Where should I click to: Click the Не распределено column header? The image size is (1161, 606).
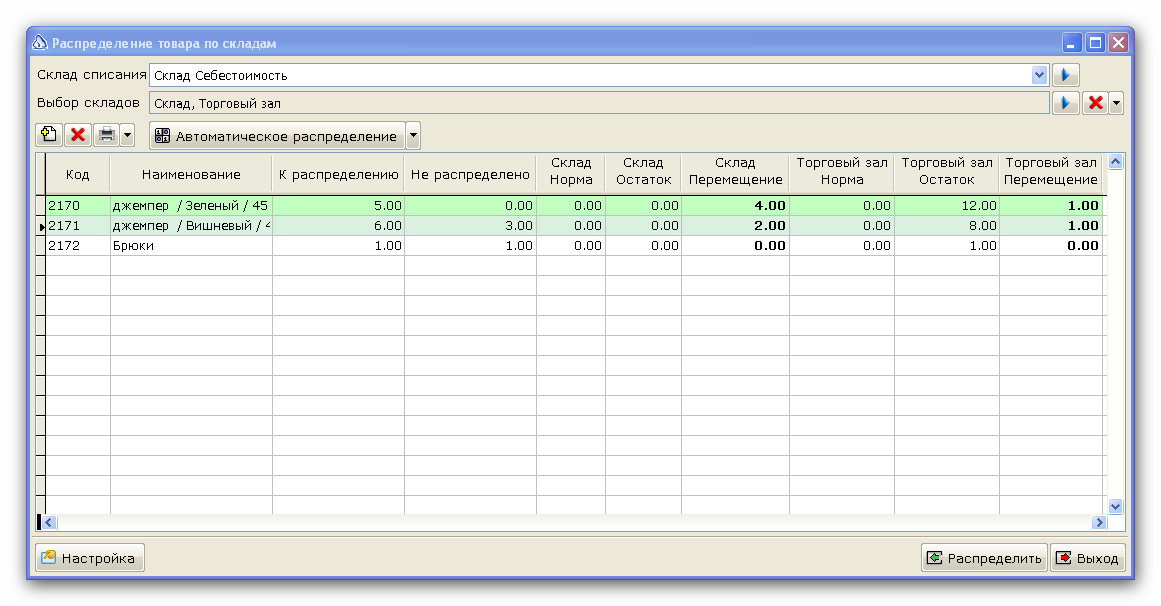pos(470,175)
